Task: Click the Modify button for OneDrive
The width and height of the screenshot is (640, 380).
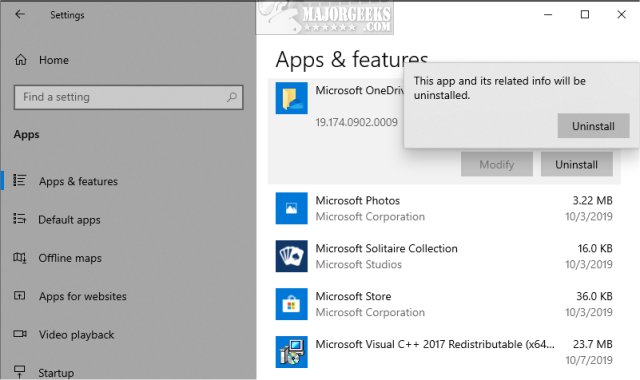Action: click(x=497, y=164)
